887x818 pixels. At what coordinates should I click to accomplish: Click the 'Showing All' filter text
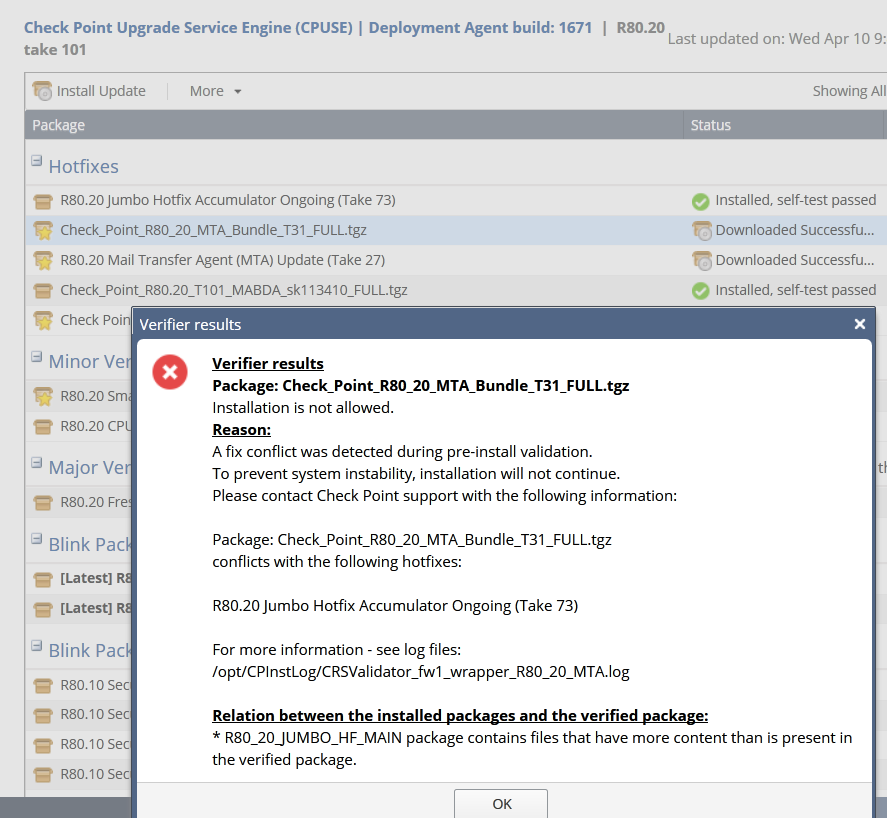tap(849, 91)
